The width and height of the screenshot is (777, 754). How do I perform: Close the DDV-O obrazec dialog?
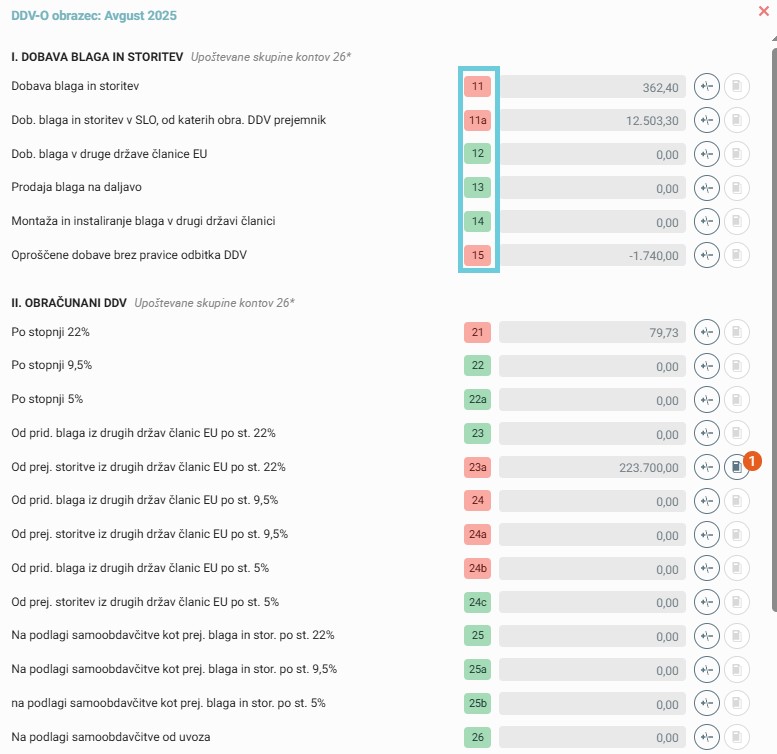point(765,12)
